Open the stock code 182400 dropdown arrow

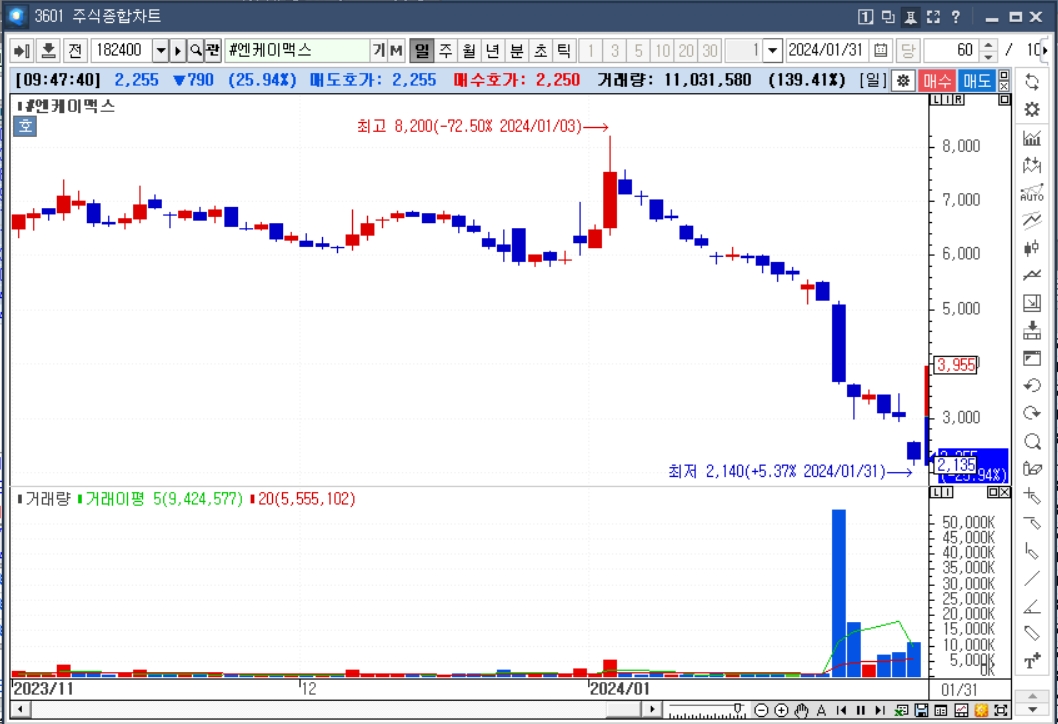pos(161,50)
